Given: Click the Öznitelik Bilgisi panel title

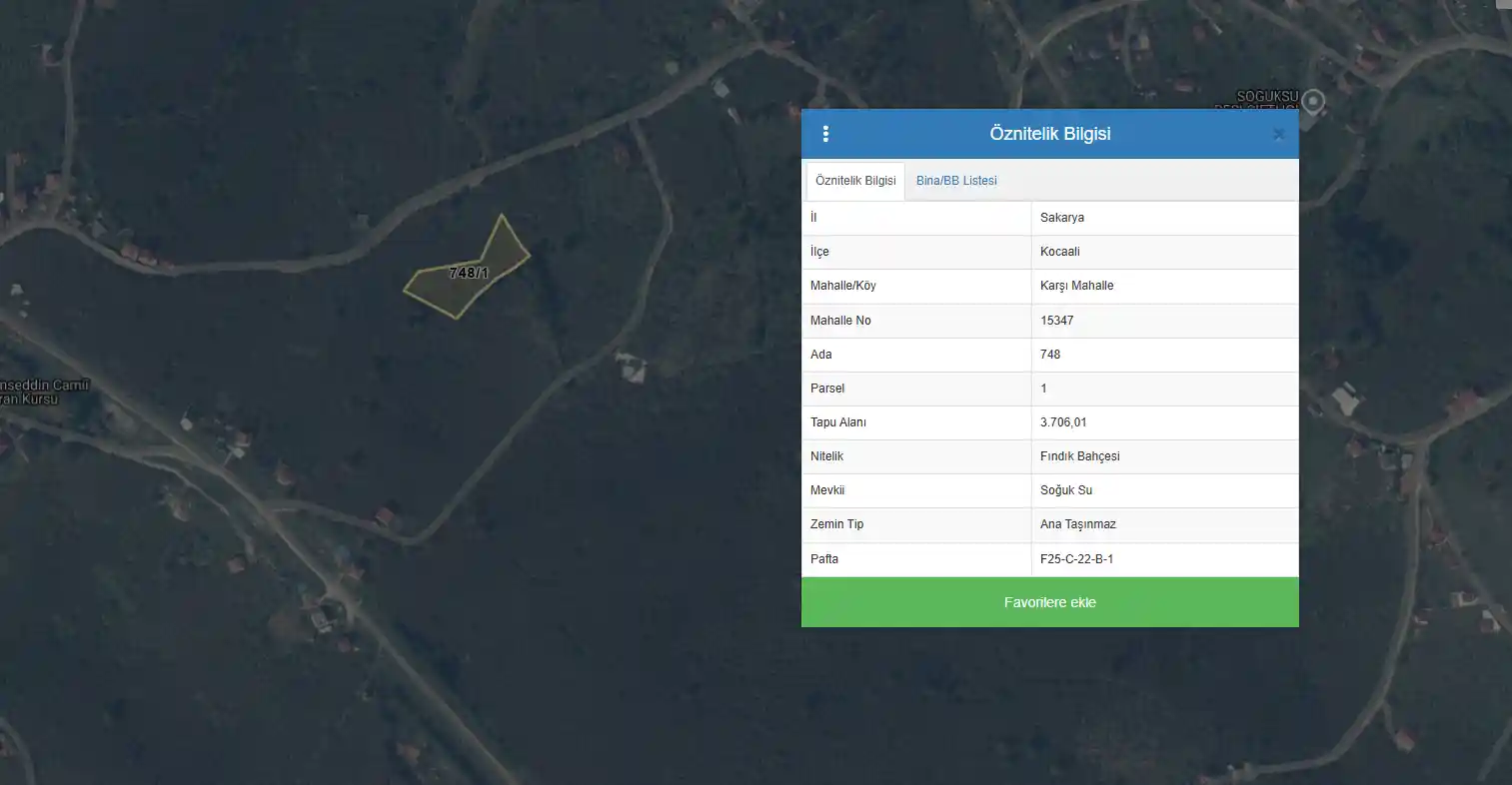Looking at the screenshot, I should point(1050,134).
